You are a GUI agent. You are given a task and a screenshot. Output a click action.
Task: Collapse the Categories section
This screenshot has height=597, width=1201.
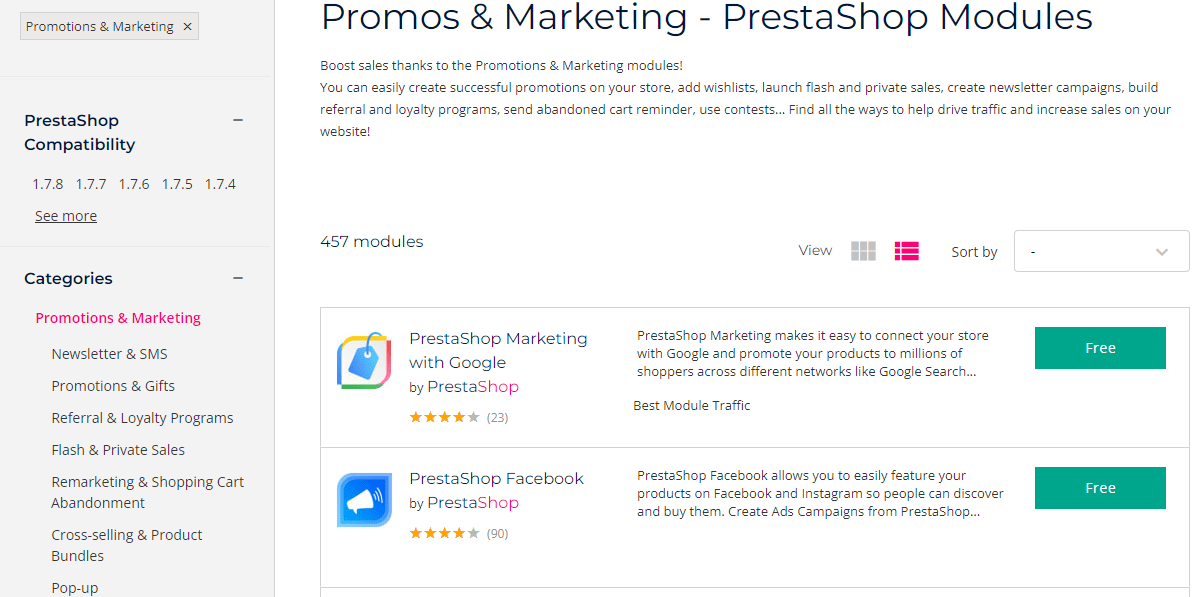[238, 278]
